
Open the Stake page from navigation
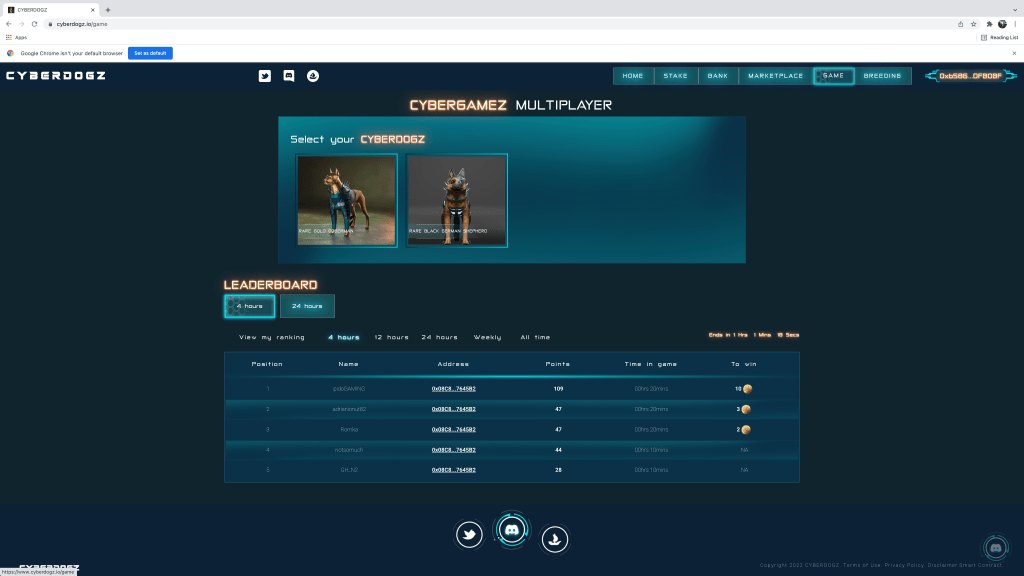tap(675, 76)
